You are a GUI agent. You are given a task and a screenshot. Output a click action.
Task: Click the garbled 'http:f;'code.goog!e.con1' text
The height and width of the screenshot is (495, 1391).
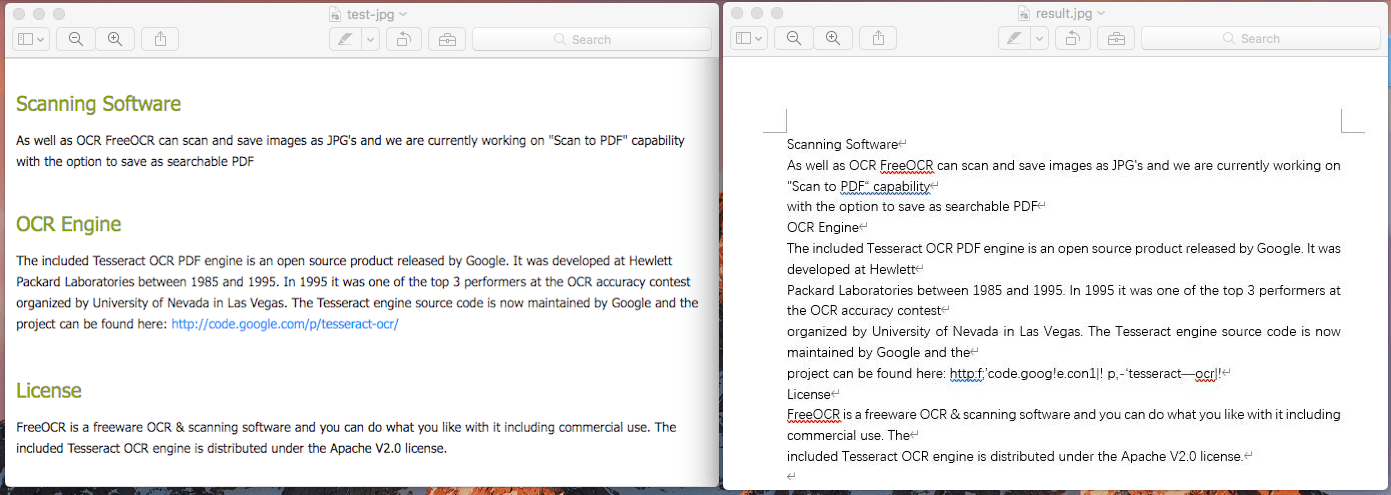(1025, 373)
